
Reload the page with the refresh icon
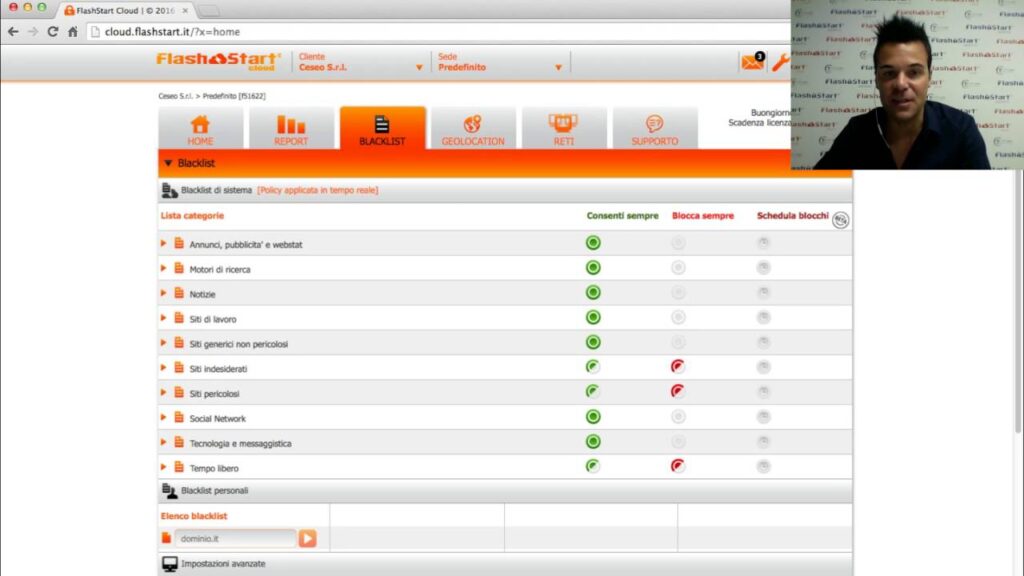53,31
